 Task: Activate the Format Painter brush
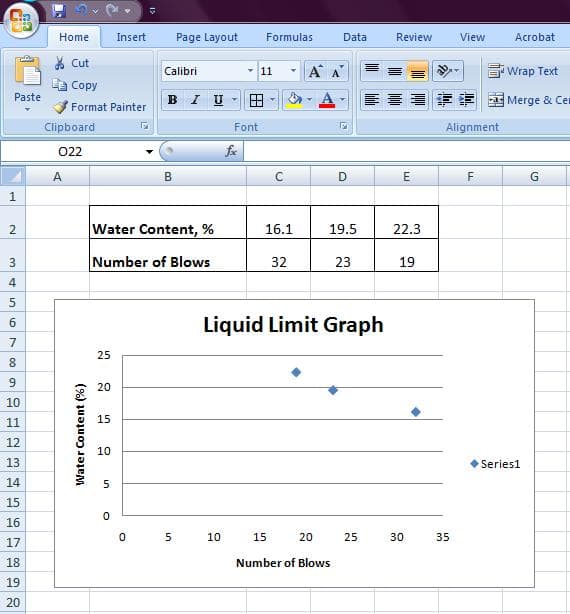click(x=99, y=107)
